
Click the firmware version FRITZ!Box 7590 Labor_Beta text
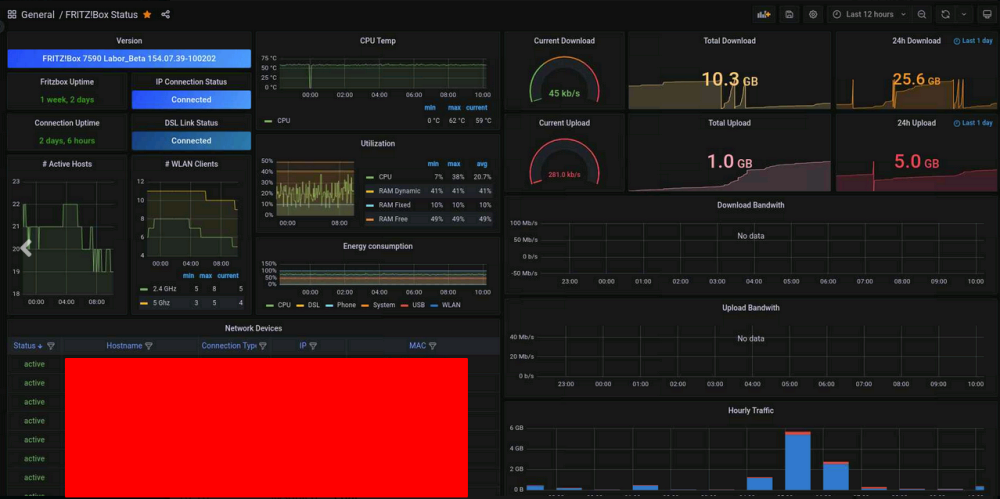(x=129, y=59)
